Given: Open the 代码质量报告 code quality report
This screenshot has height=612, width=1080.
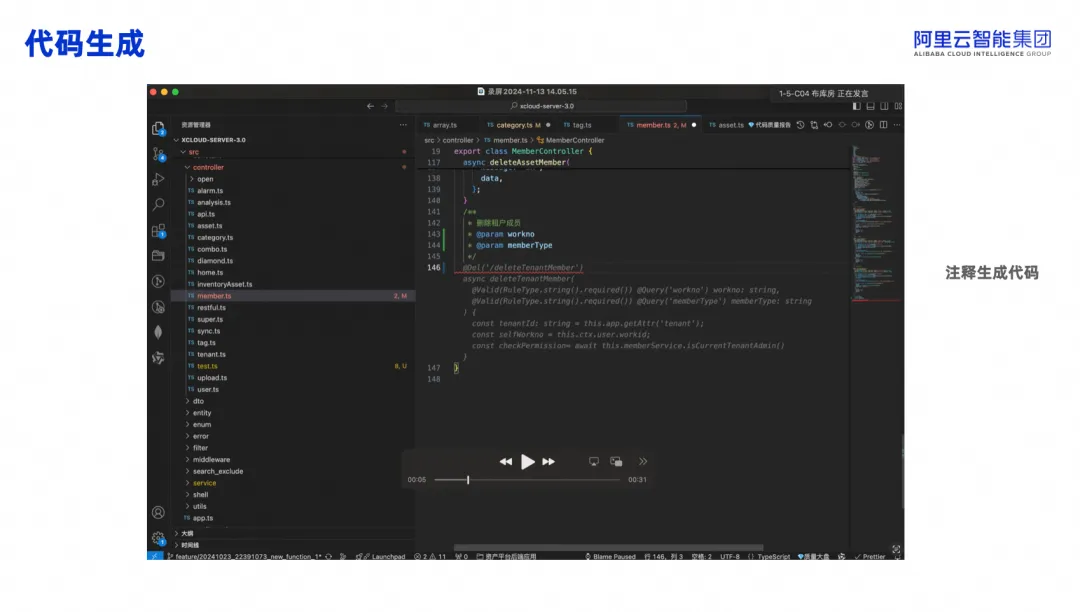Looking at the screenshot, I should pos(769,125).
